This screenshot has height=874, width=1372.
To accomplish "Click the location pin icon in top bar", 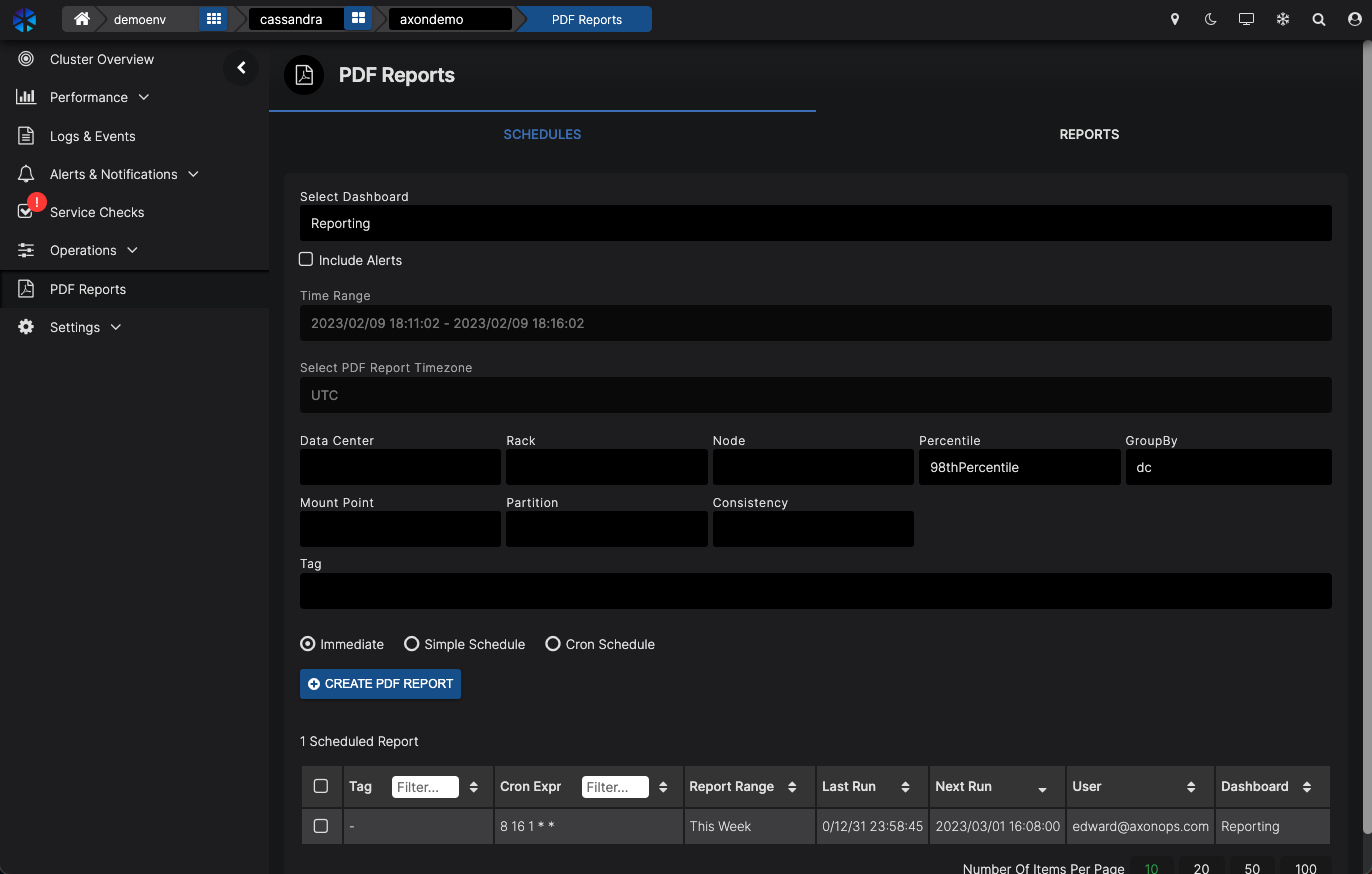I will pos(1175,19).
